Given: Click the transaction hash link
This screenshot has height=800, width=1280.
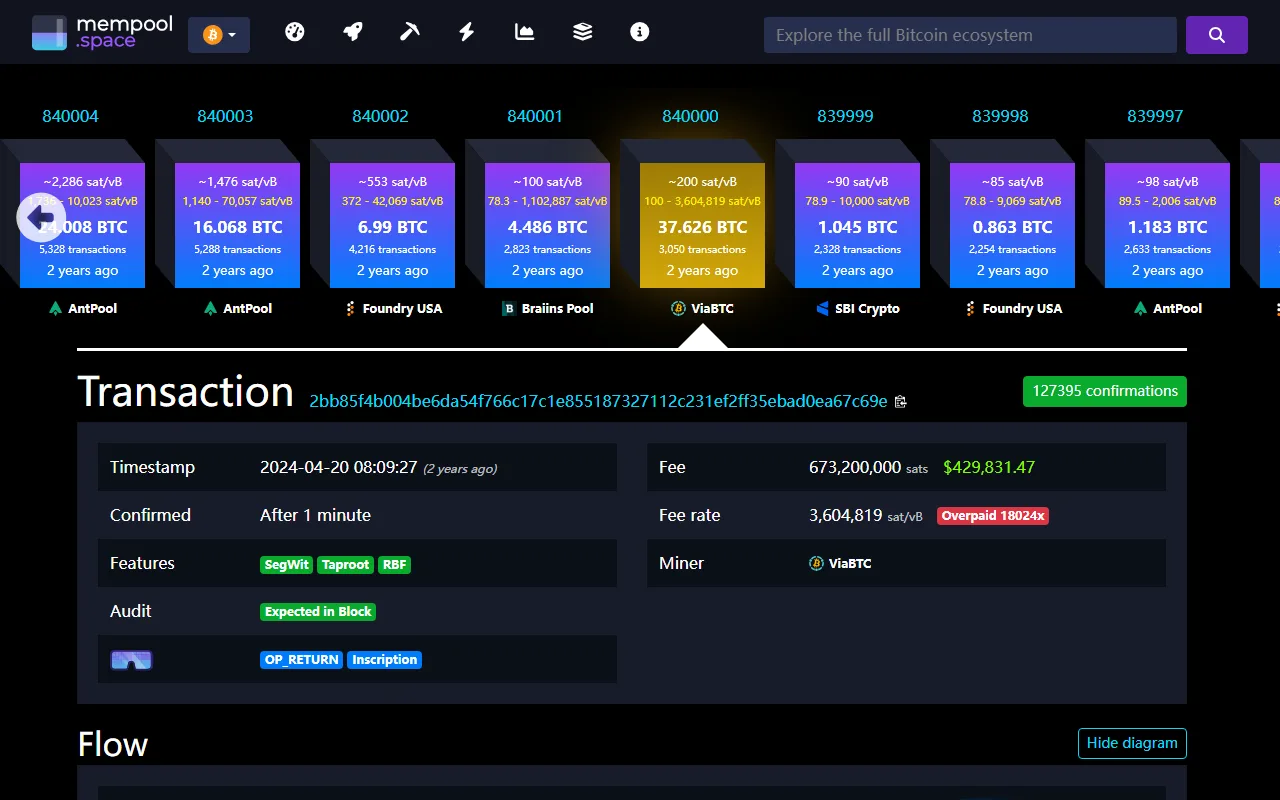Looking at the screenshot, I should click(598, 401).
